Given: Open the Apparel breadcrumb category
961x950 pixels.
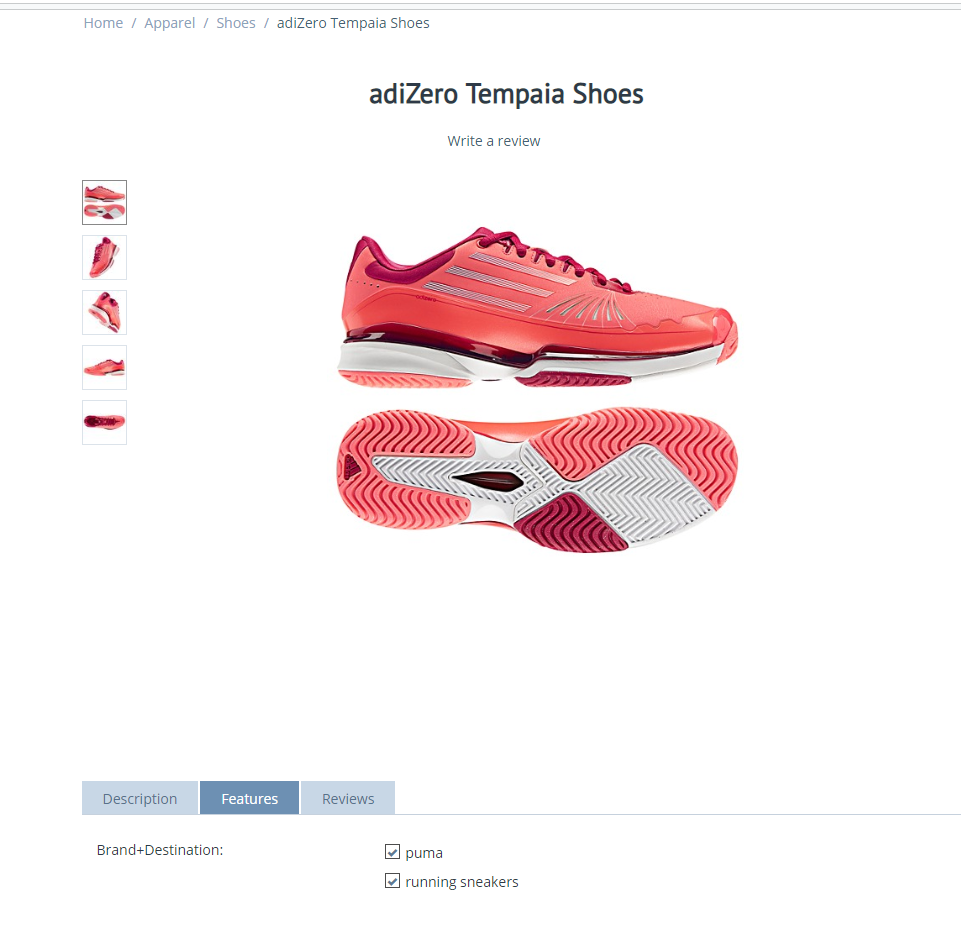Looking at the screenshot, I should 170,23.
